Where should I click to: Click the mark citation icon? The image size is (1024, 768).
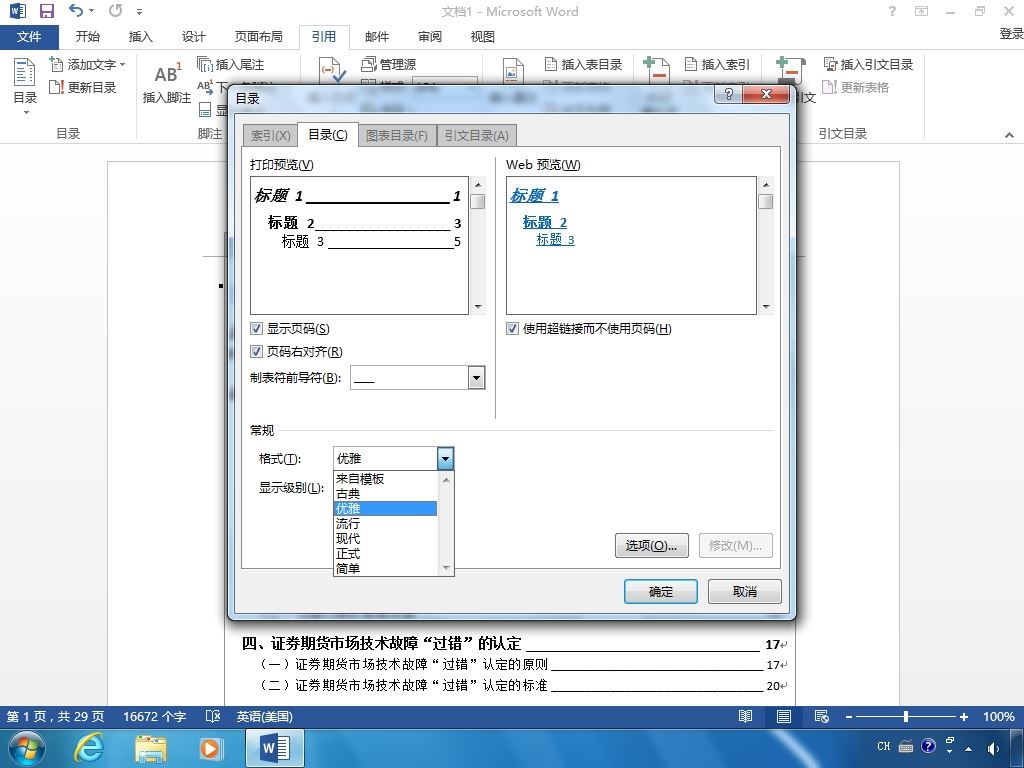tap(790, 70)
